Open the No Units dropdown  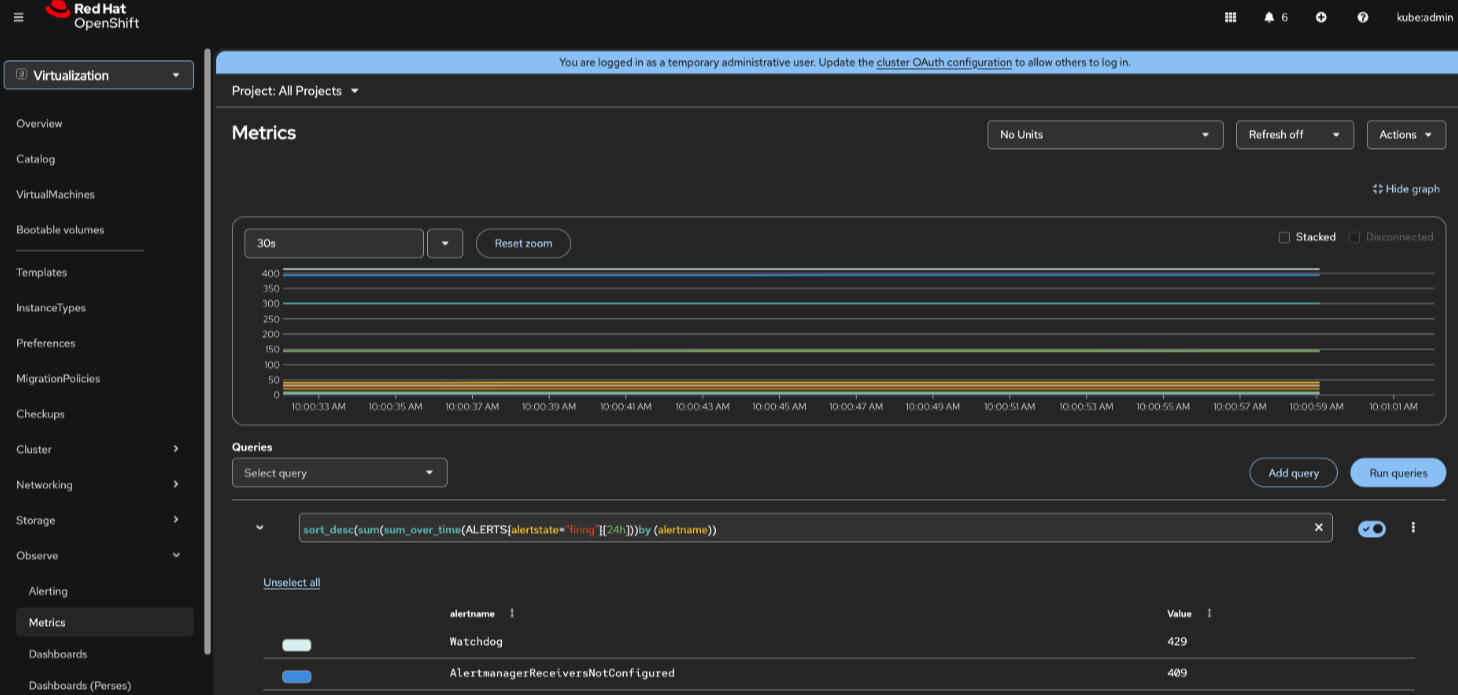1104,135
